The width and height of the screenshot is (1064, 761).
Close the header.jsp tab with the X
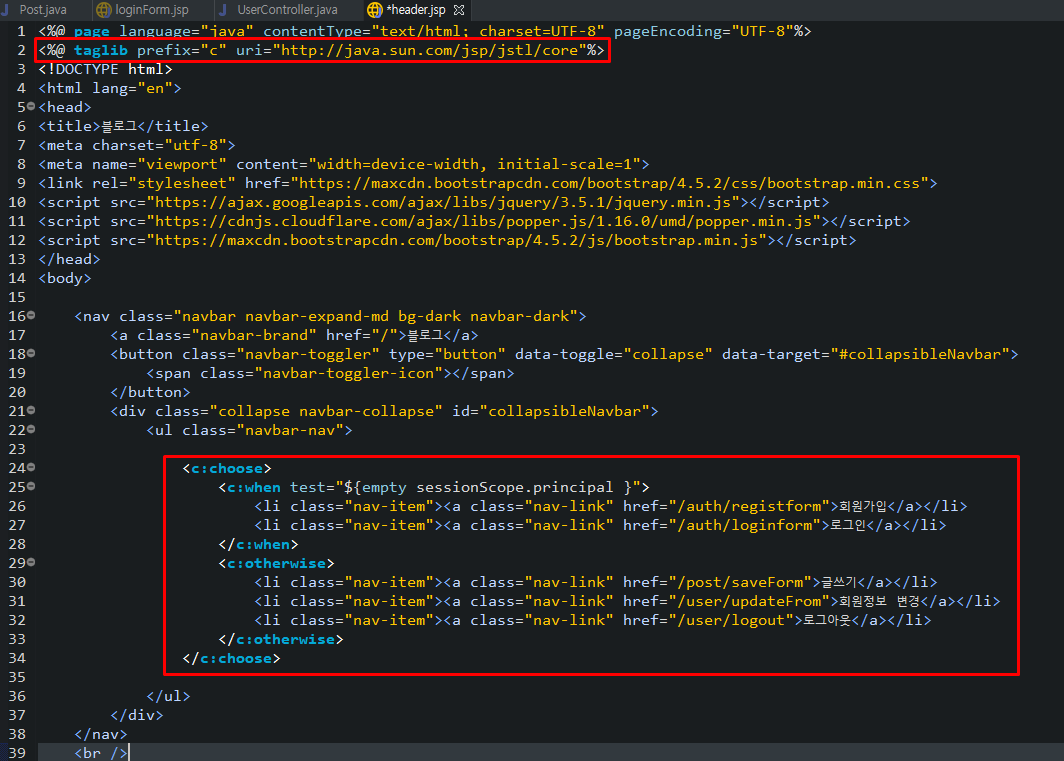[x=459, y=10]
